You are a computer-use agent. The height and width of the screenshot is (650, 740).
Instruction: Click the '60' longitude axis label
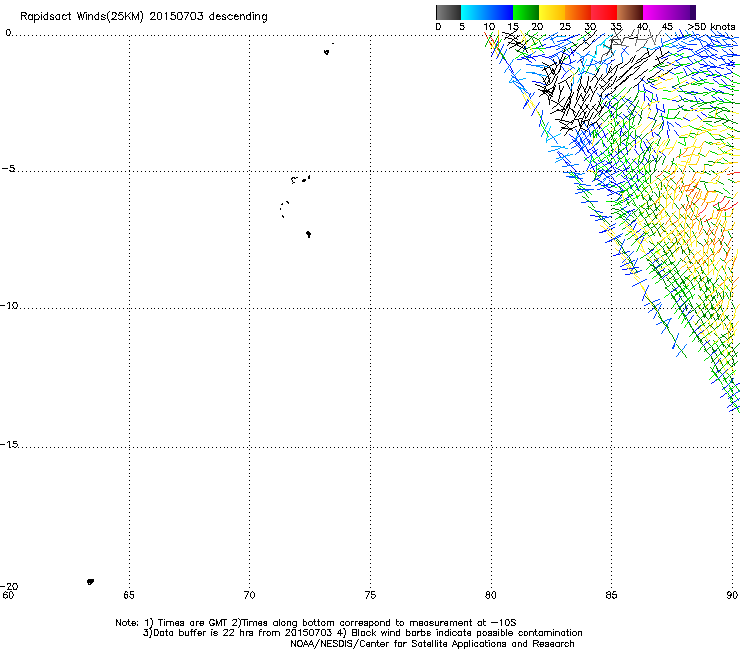(8, 595)
